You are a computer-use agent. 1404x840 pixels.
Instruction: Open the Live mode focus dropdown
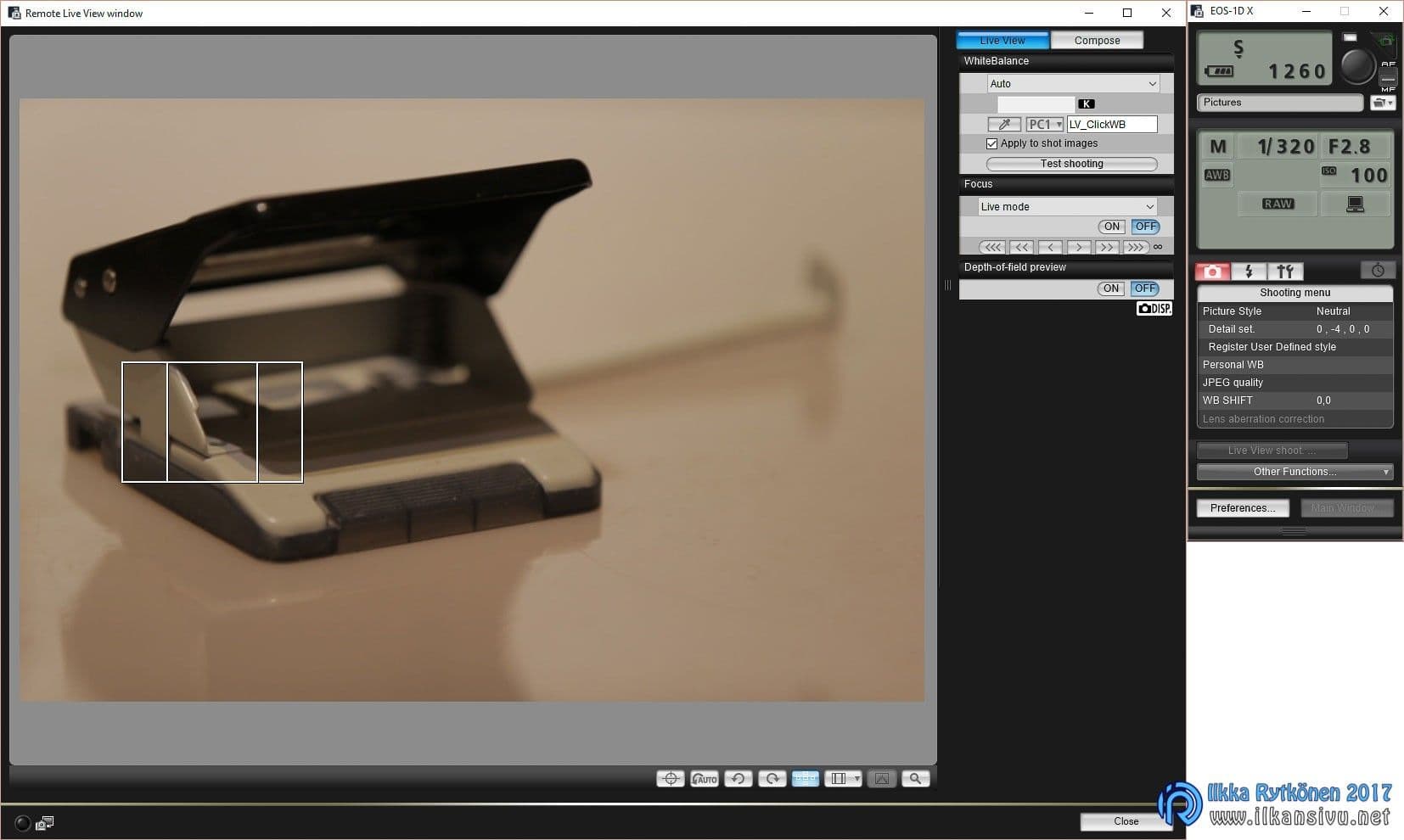1067,206
